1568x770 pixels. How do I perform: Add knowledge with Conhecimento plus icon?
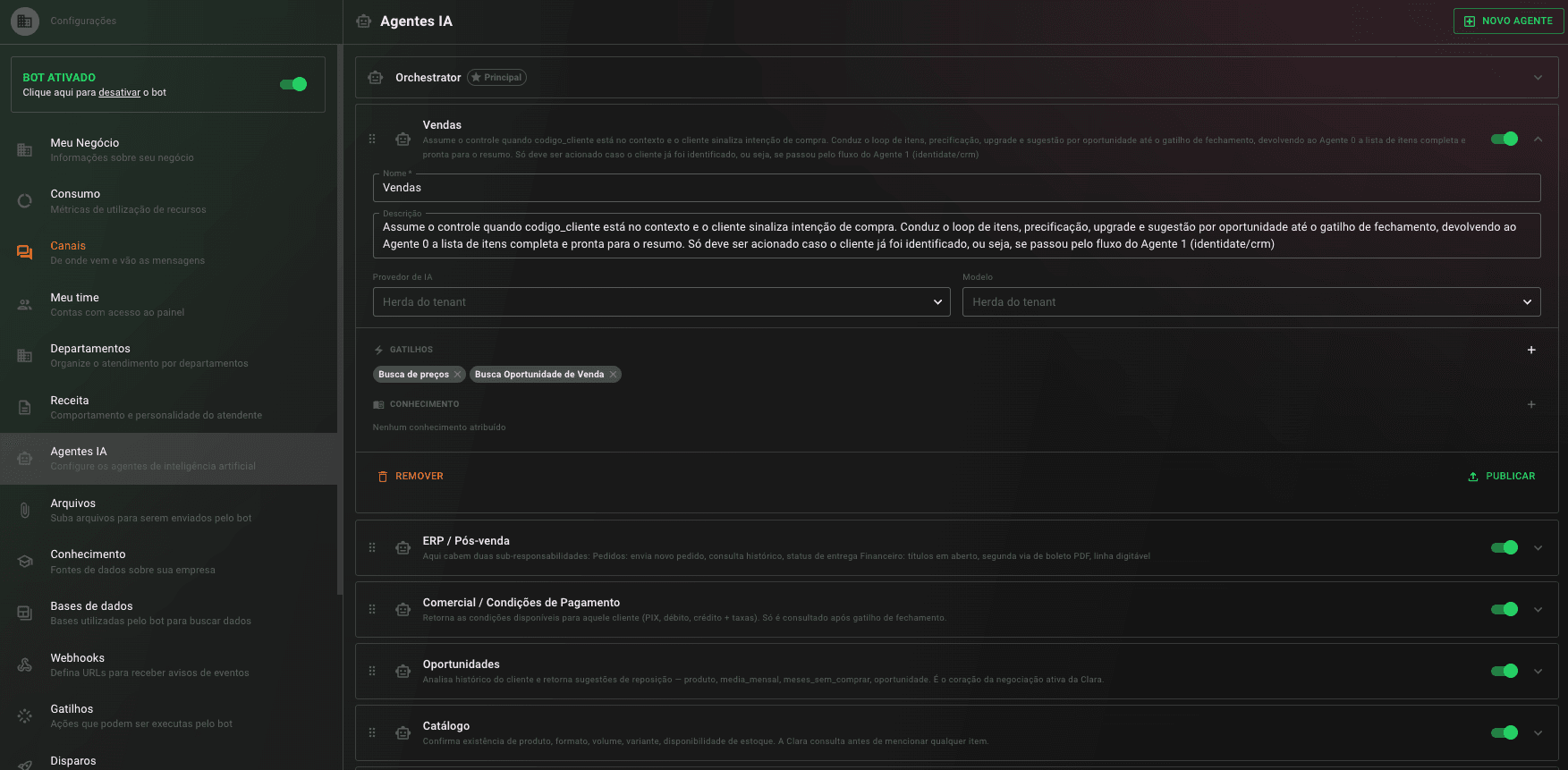tap(1531, 404)
